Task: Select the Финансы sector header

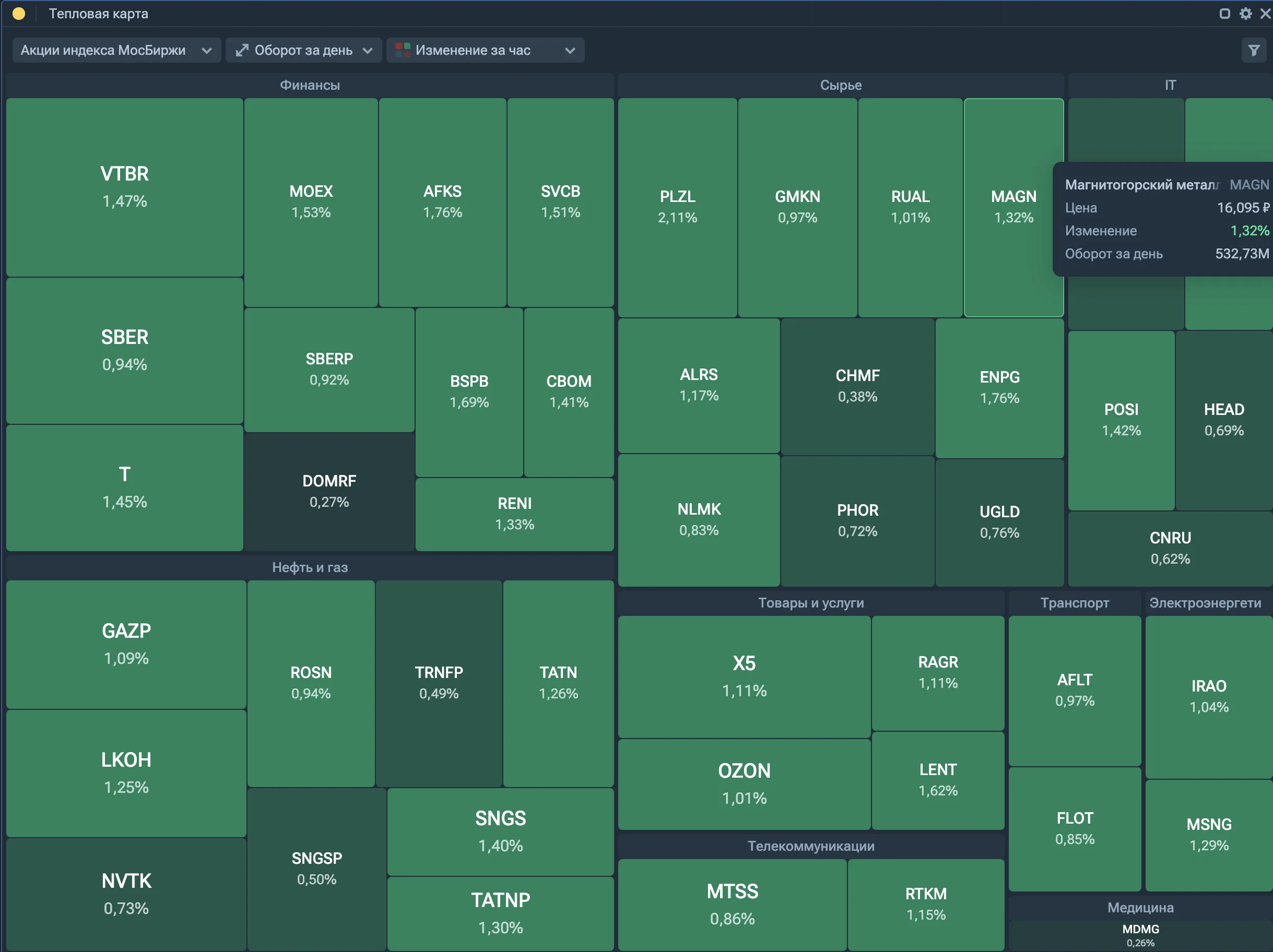Action: point(310,85)
